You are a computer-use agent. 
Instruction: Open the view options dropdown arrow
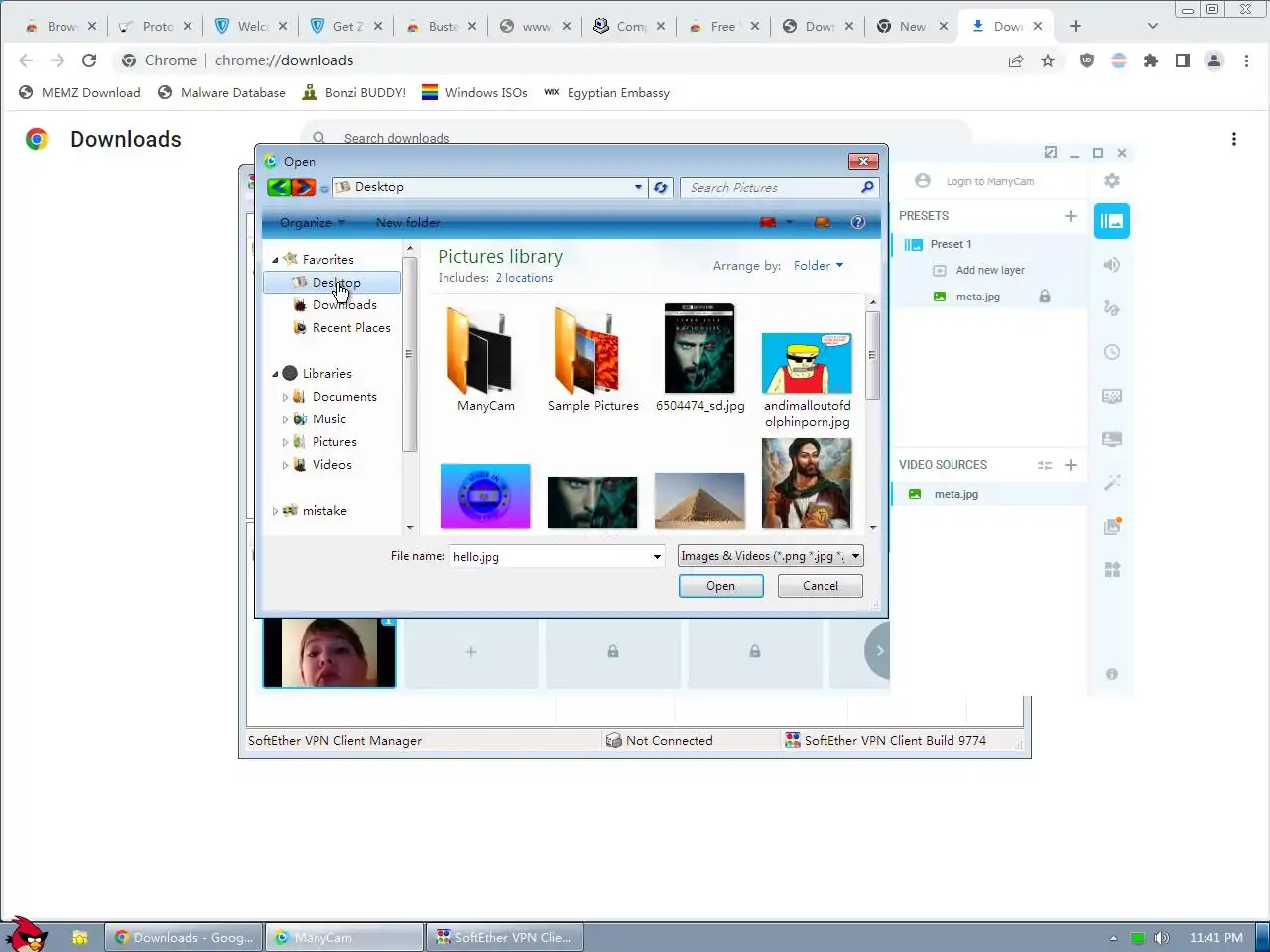point(790,222)
